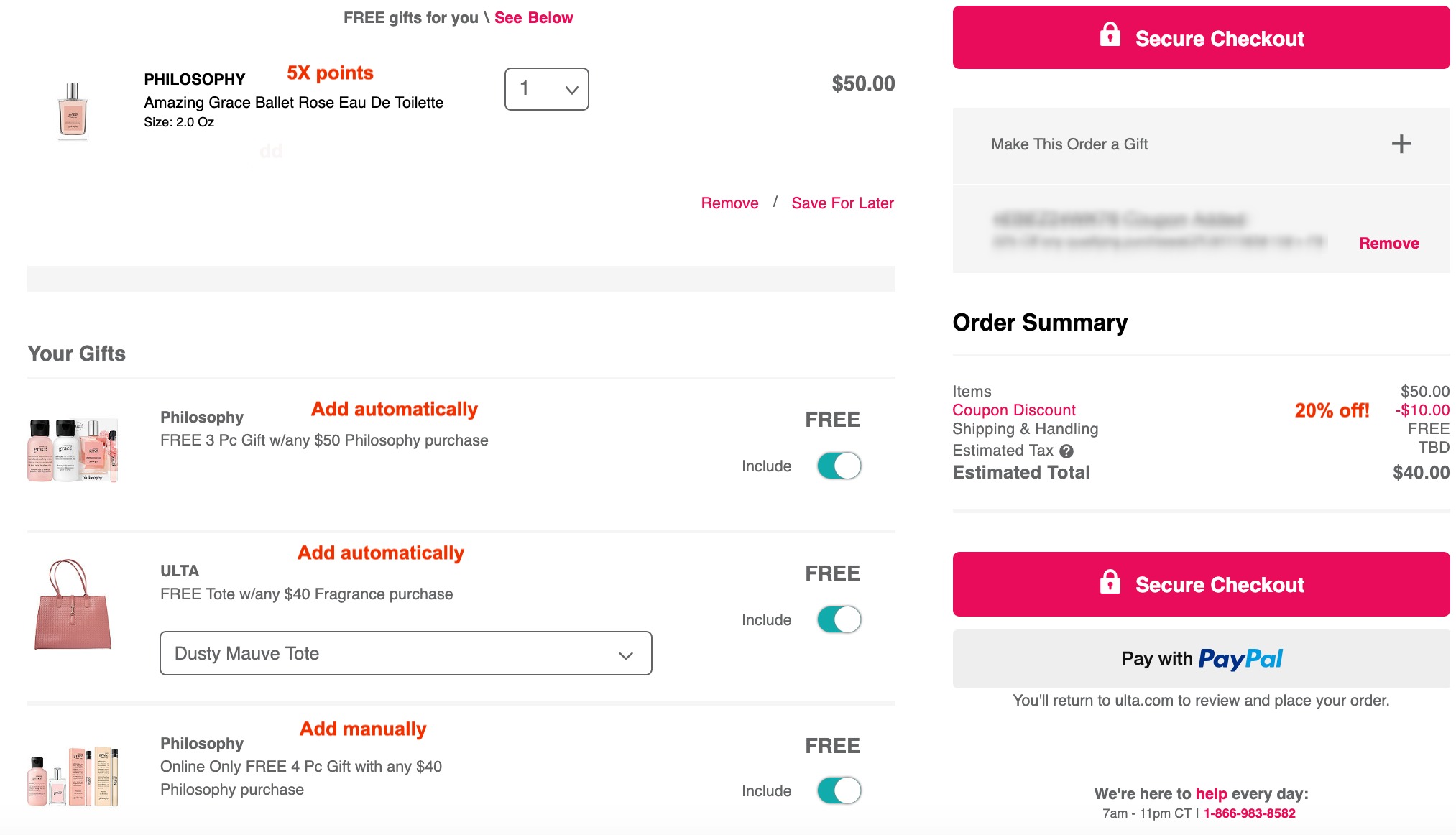Expand Make This Order a Gift plus icon
This screenshot has height=835, width=1456.
point(1401,144)
